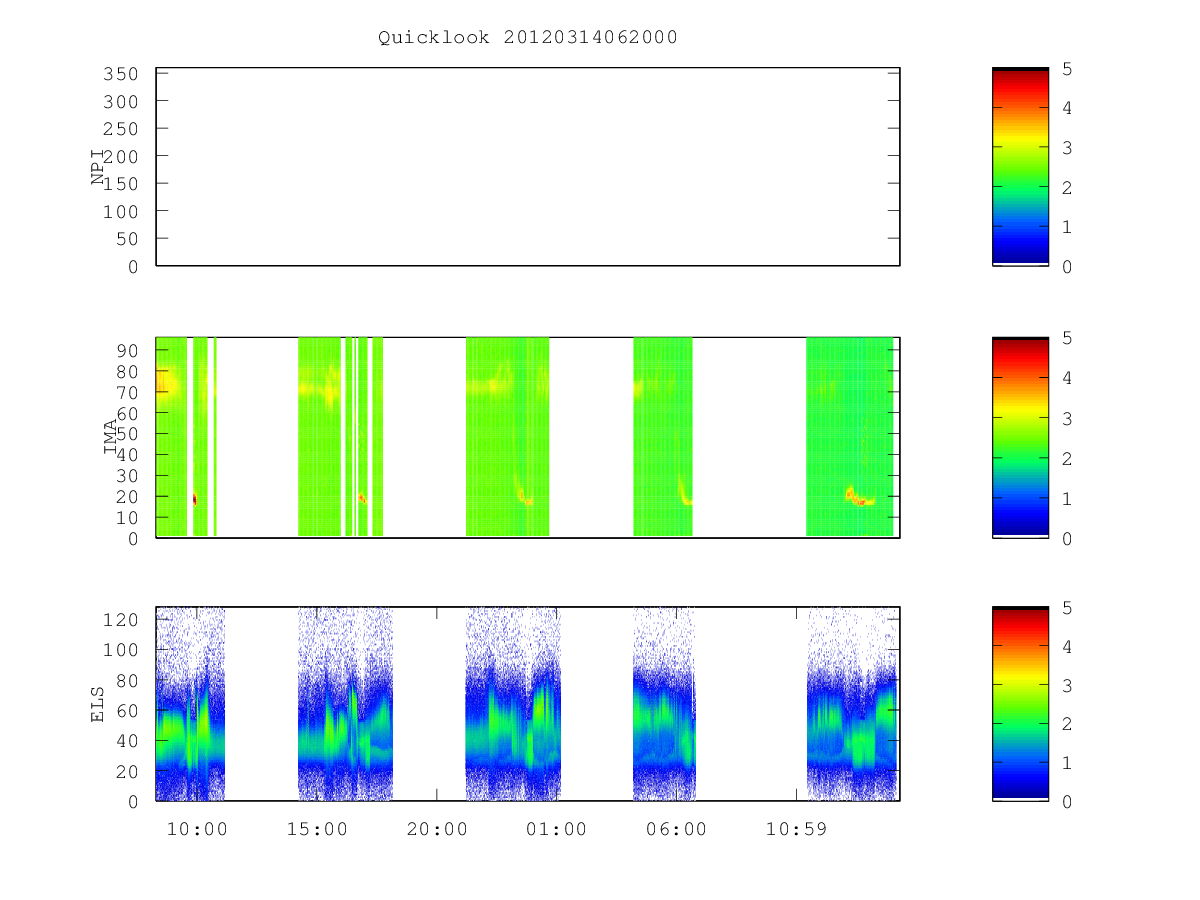Click ELS data block above 06:00

665,704
